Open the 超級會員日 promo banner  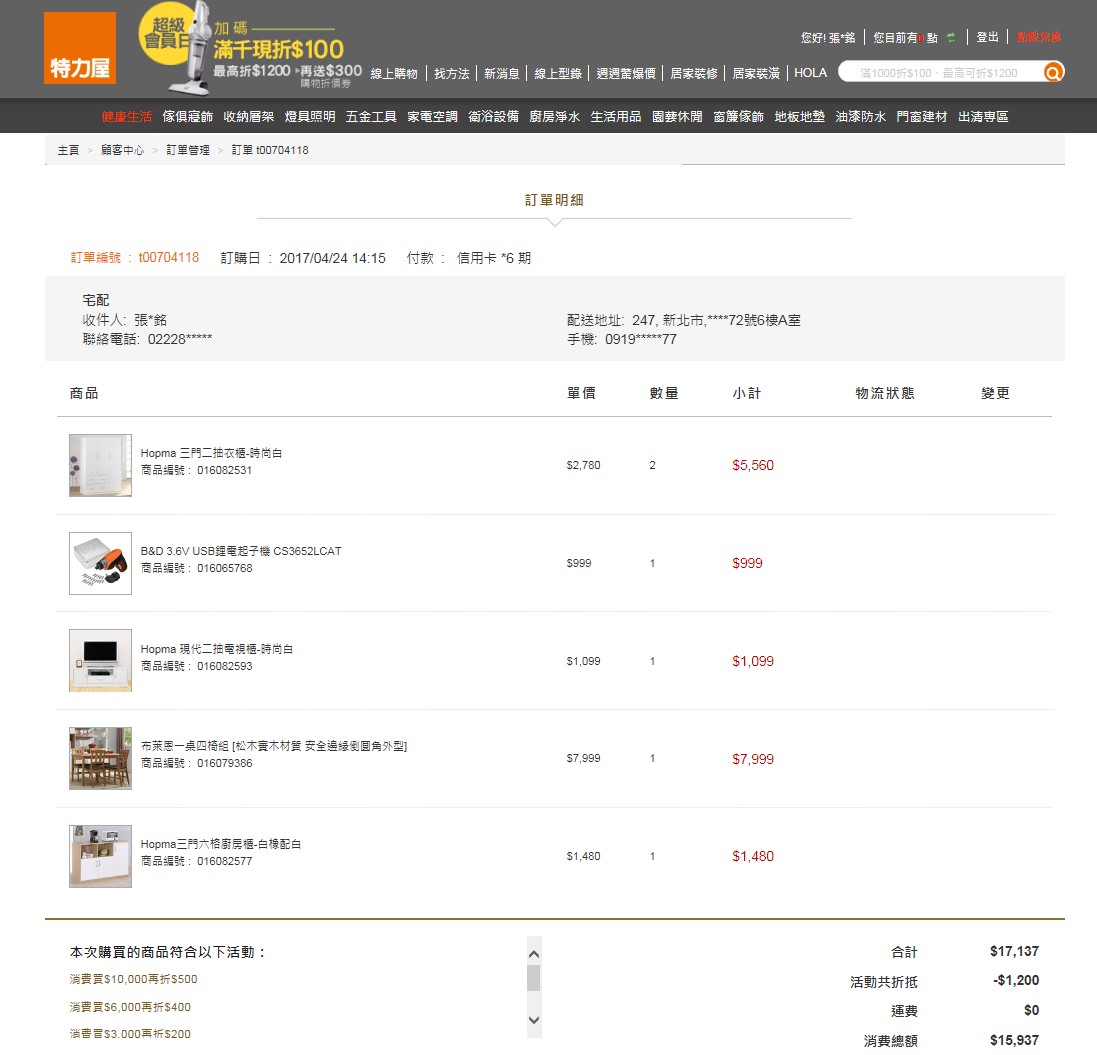250,48
